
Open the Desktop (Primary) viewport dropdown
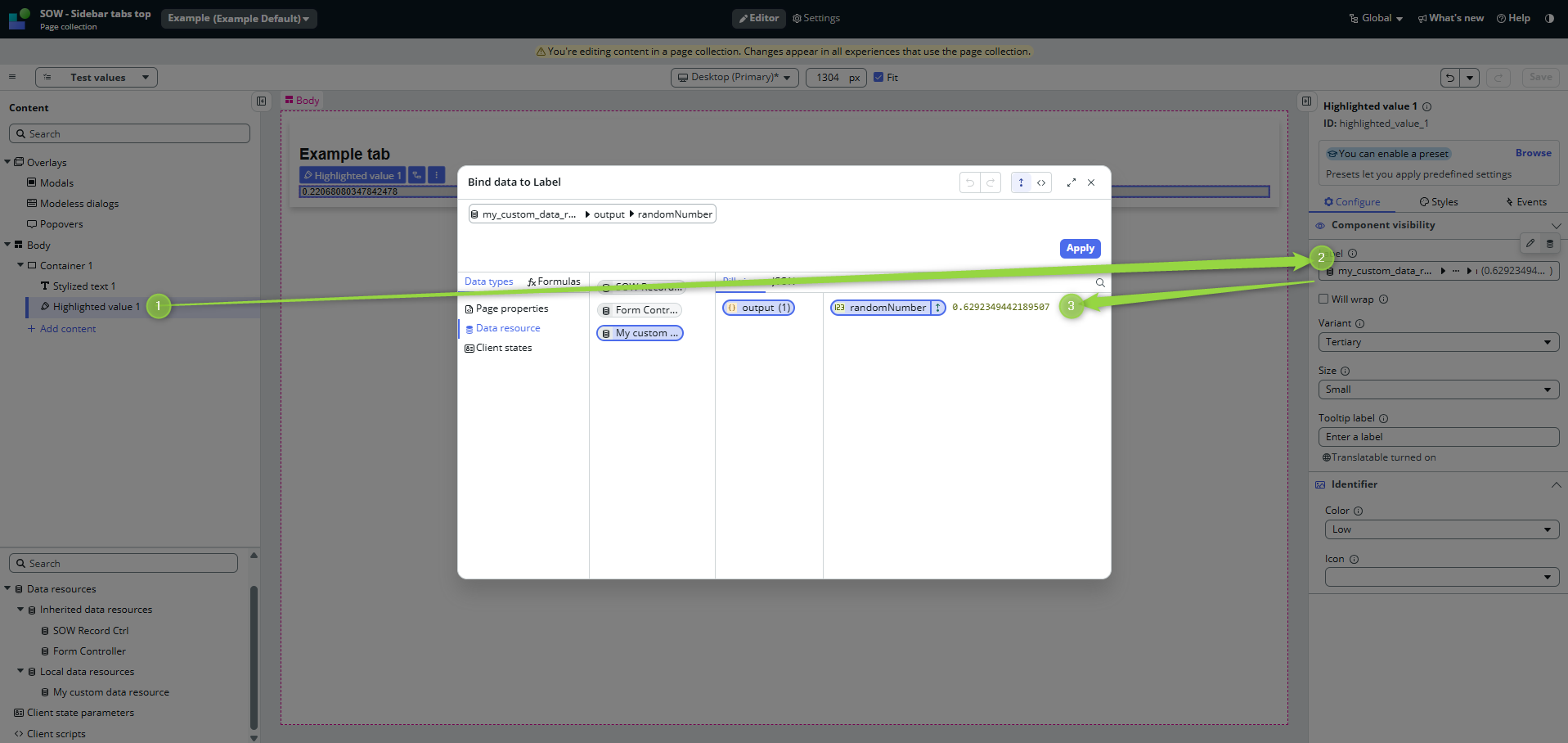coord(734,77)
